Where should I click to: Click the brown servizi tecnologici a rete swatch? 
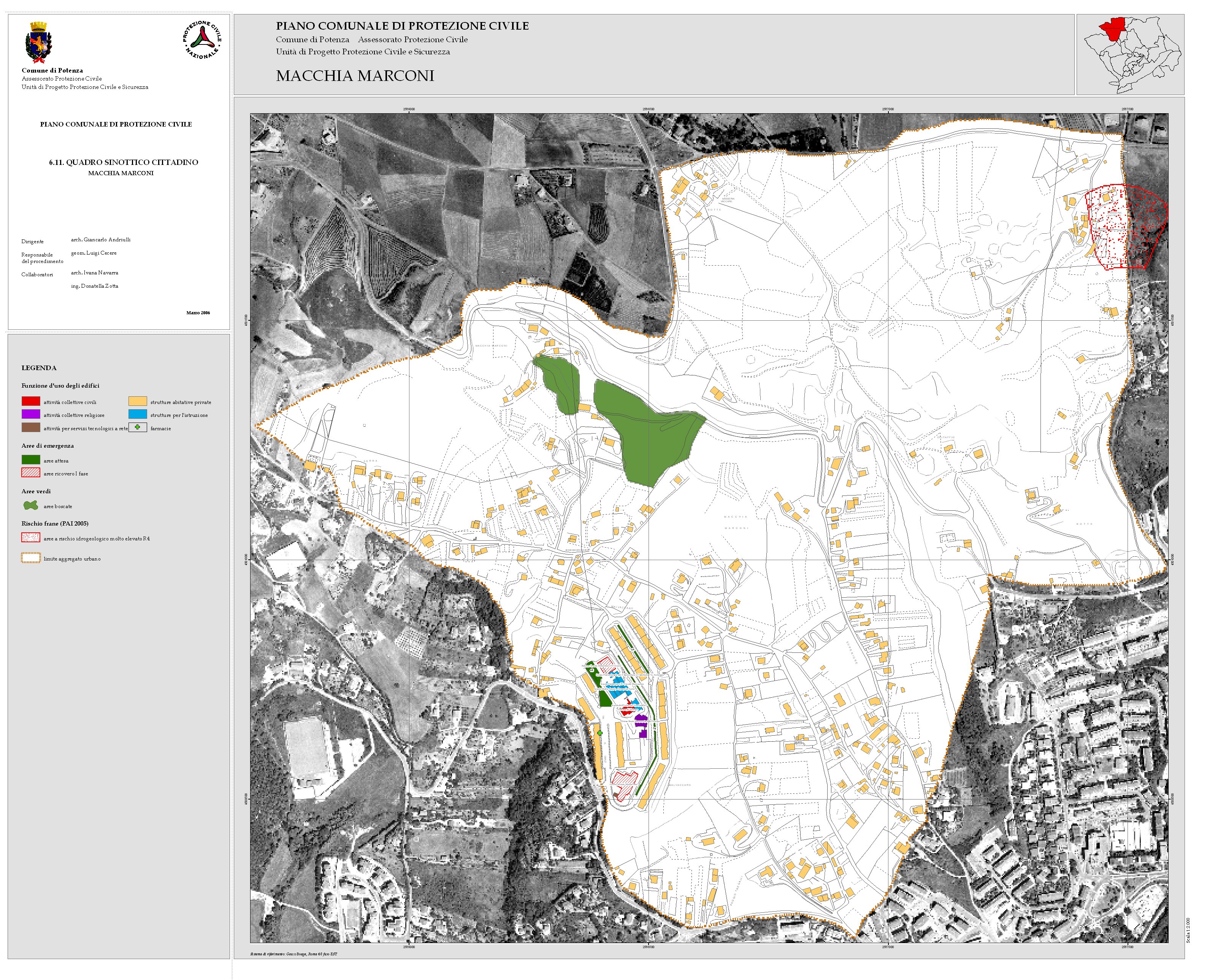(30, 428)
